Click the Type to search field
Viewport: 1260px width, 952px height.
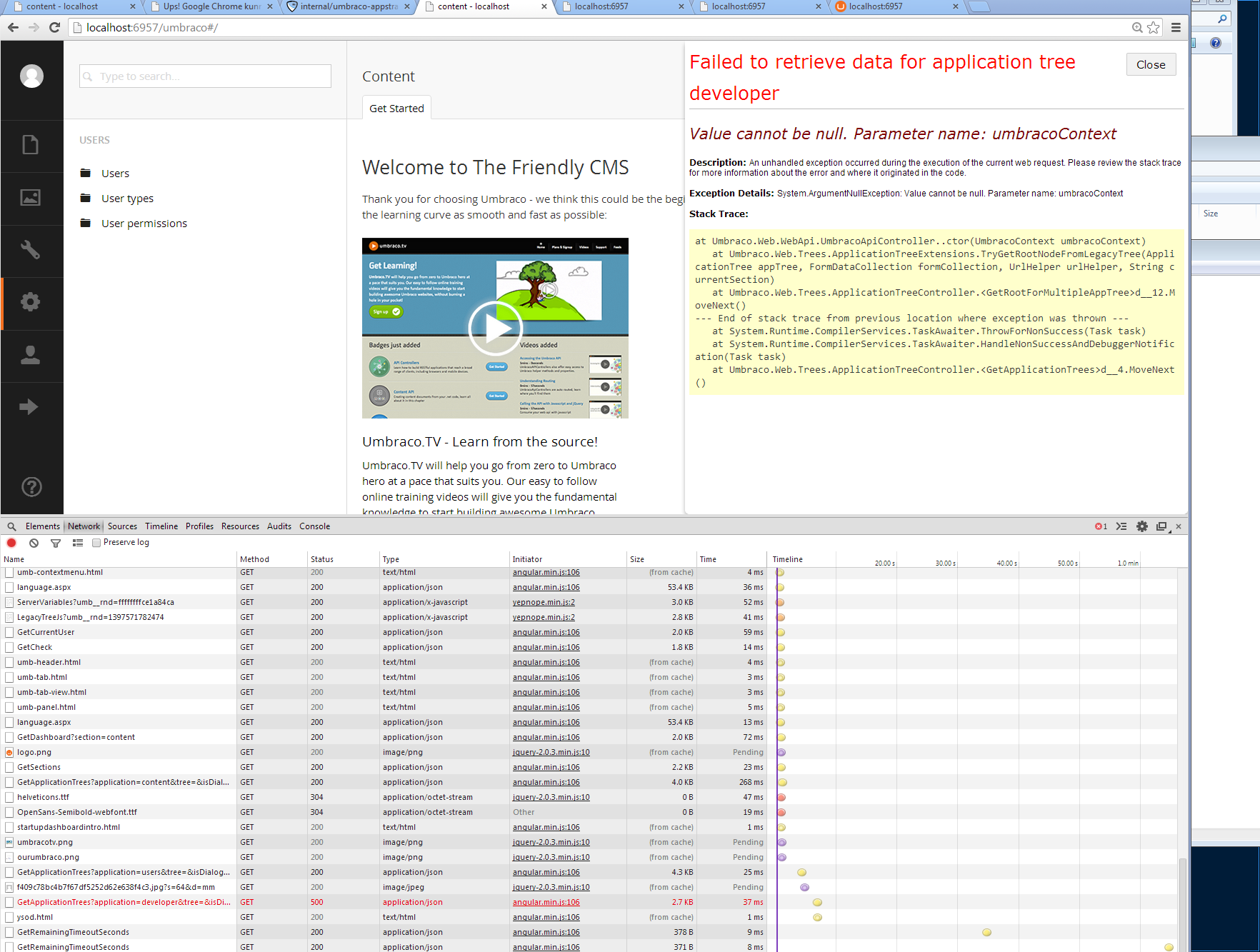tap(205, 76)
